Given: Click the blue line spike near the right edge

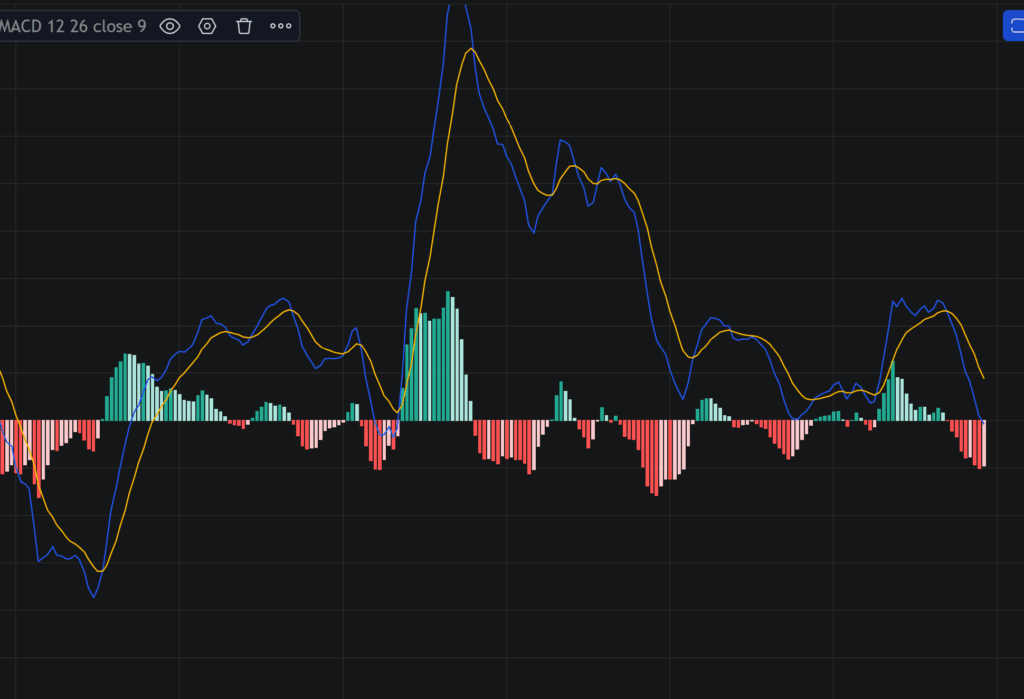Looking at the screenshot, I should click(x=900, y=298).
